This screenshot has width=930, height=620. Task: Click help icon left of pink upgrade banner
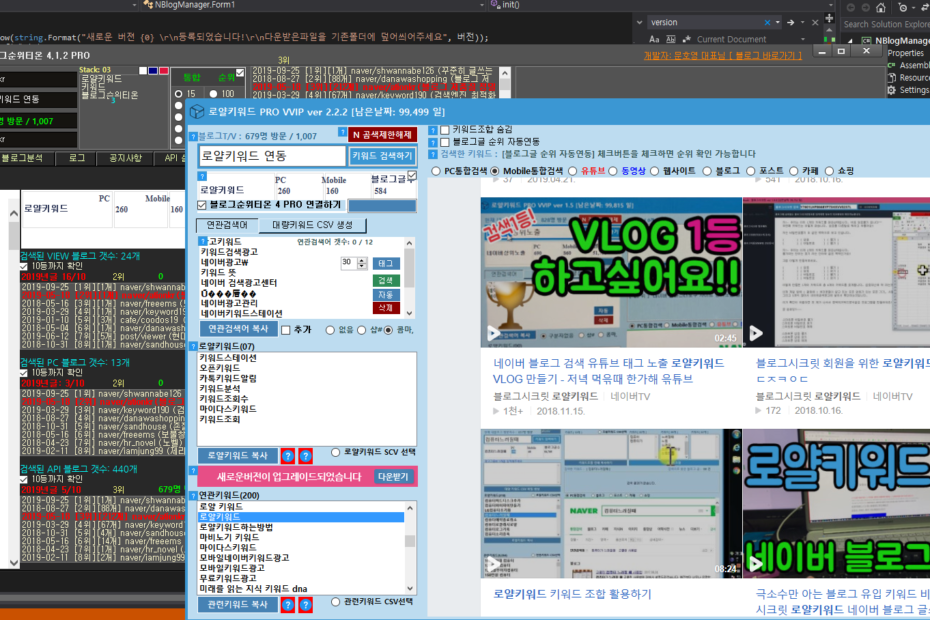coord(193,470)
